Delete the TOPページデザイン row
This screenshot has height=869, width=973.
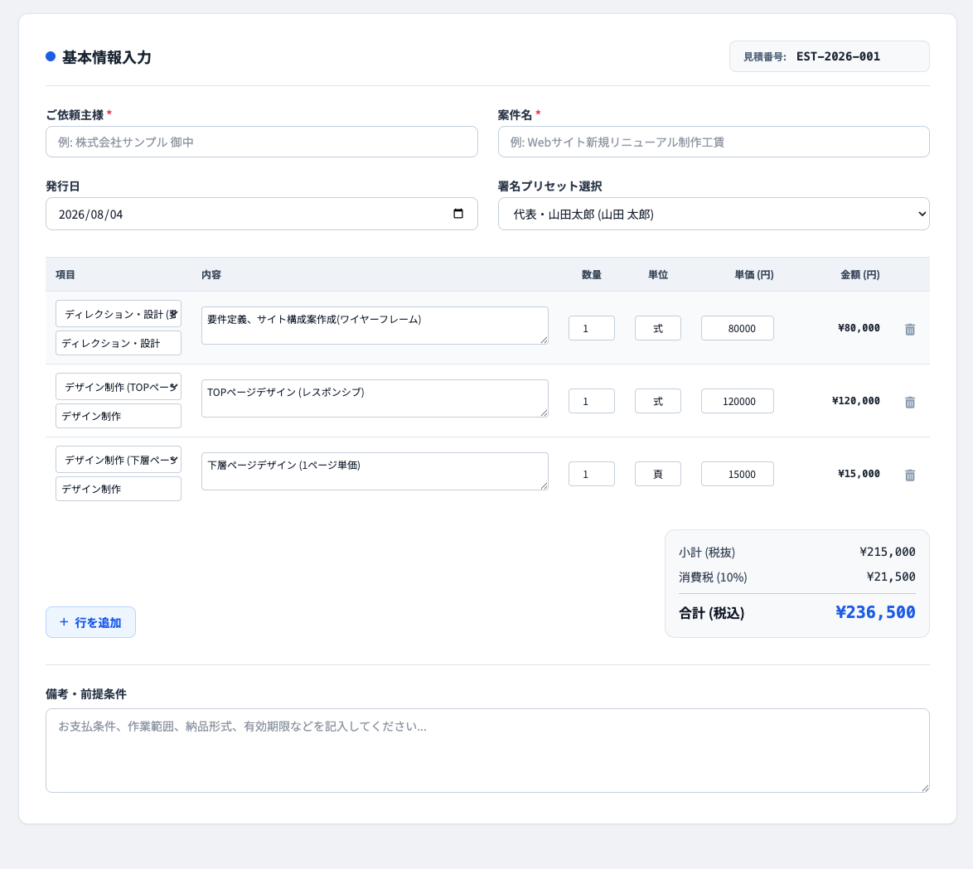tap(910, 402)
